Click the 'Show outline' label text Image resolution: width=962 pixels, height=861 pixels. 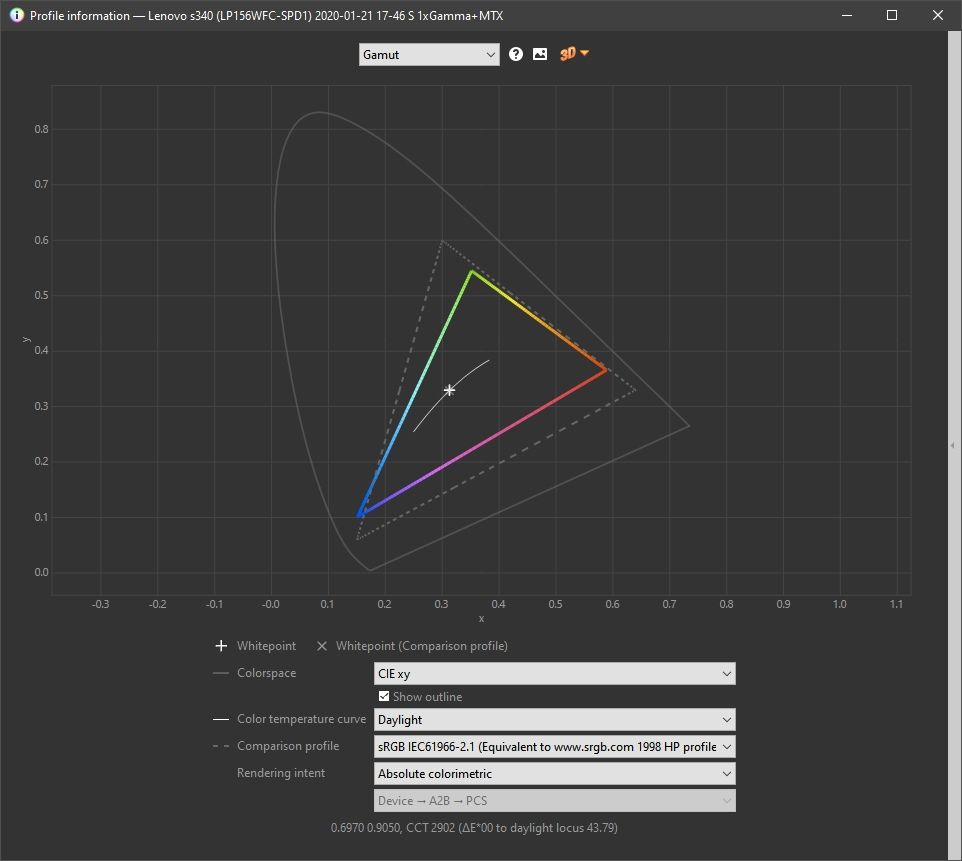[x=428, y=697]
